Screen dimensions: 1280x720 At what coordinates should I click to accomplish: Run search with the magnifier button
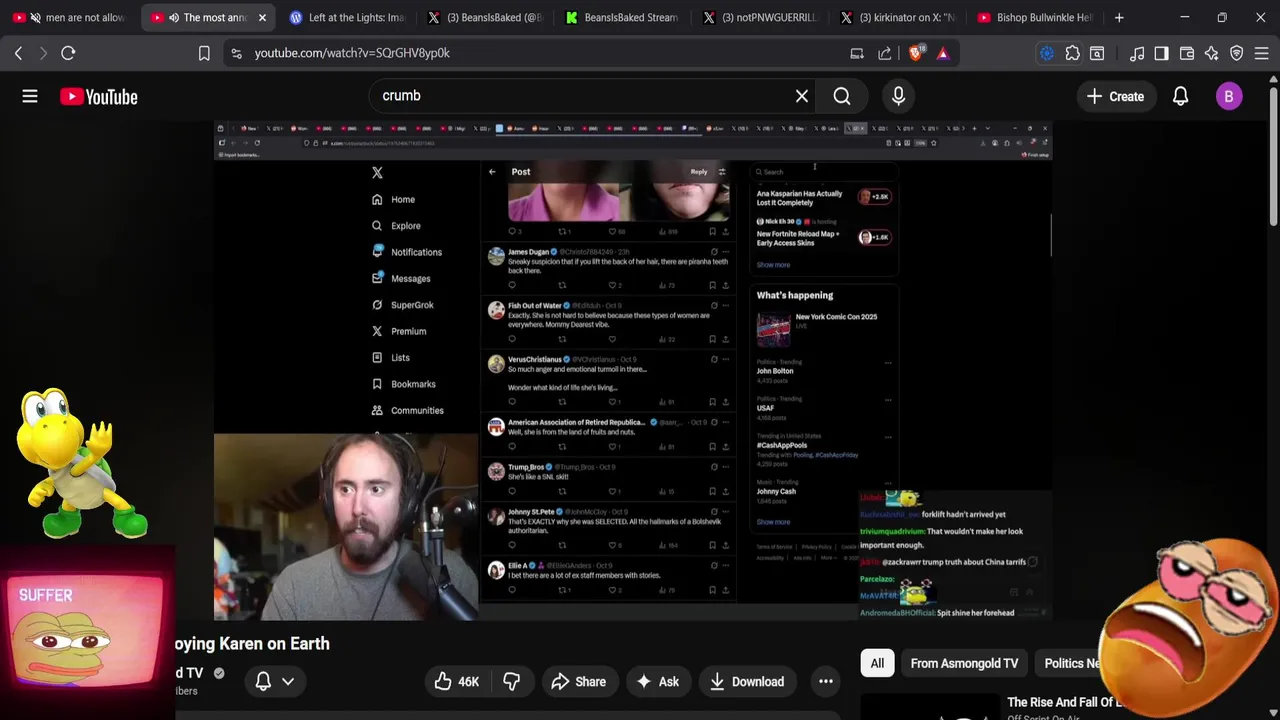(842, 96)
